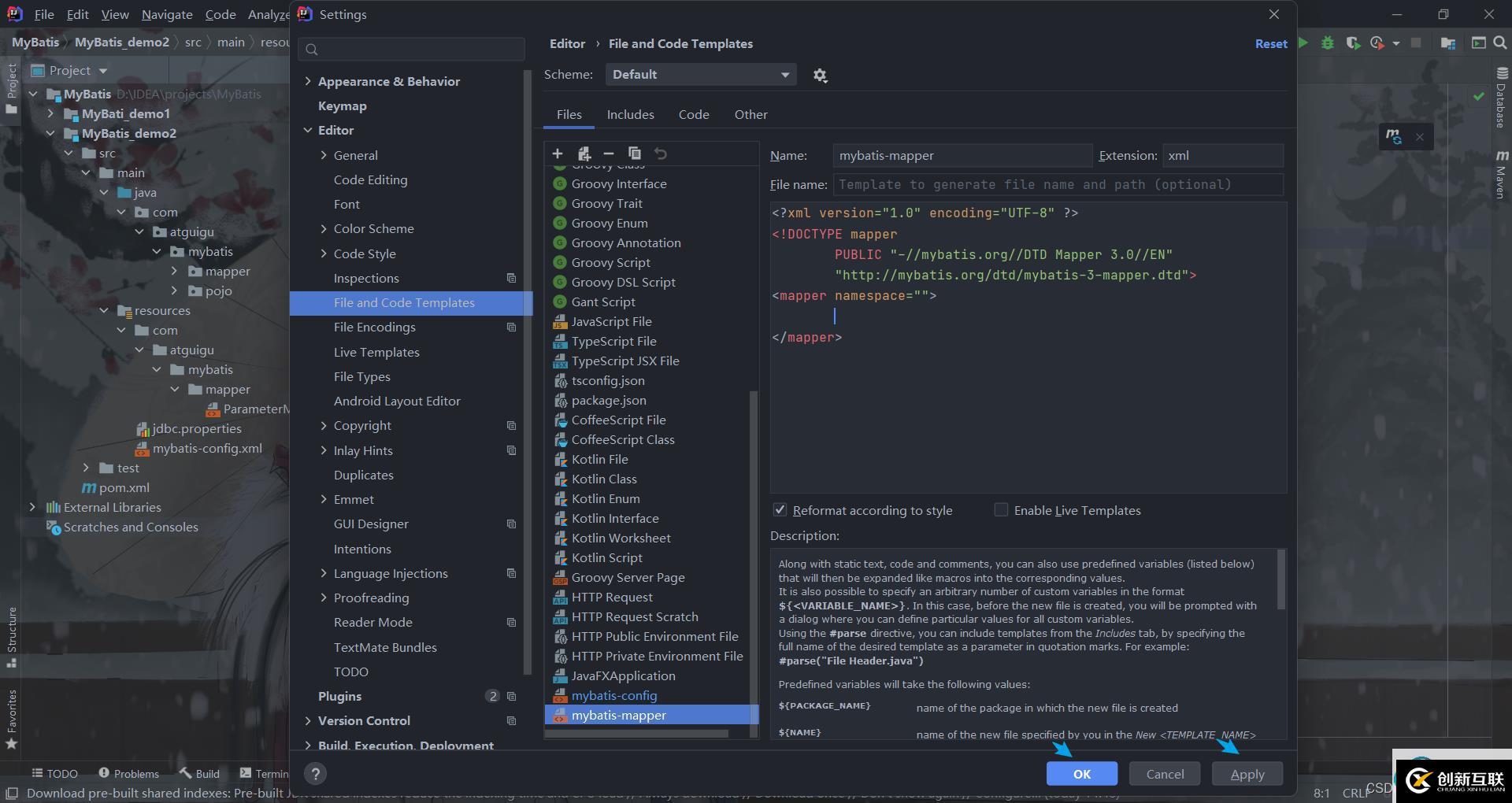This screenshot has height=803, width=1512.
Task: Open the Navigate menu
Action: pos(167,14)
